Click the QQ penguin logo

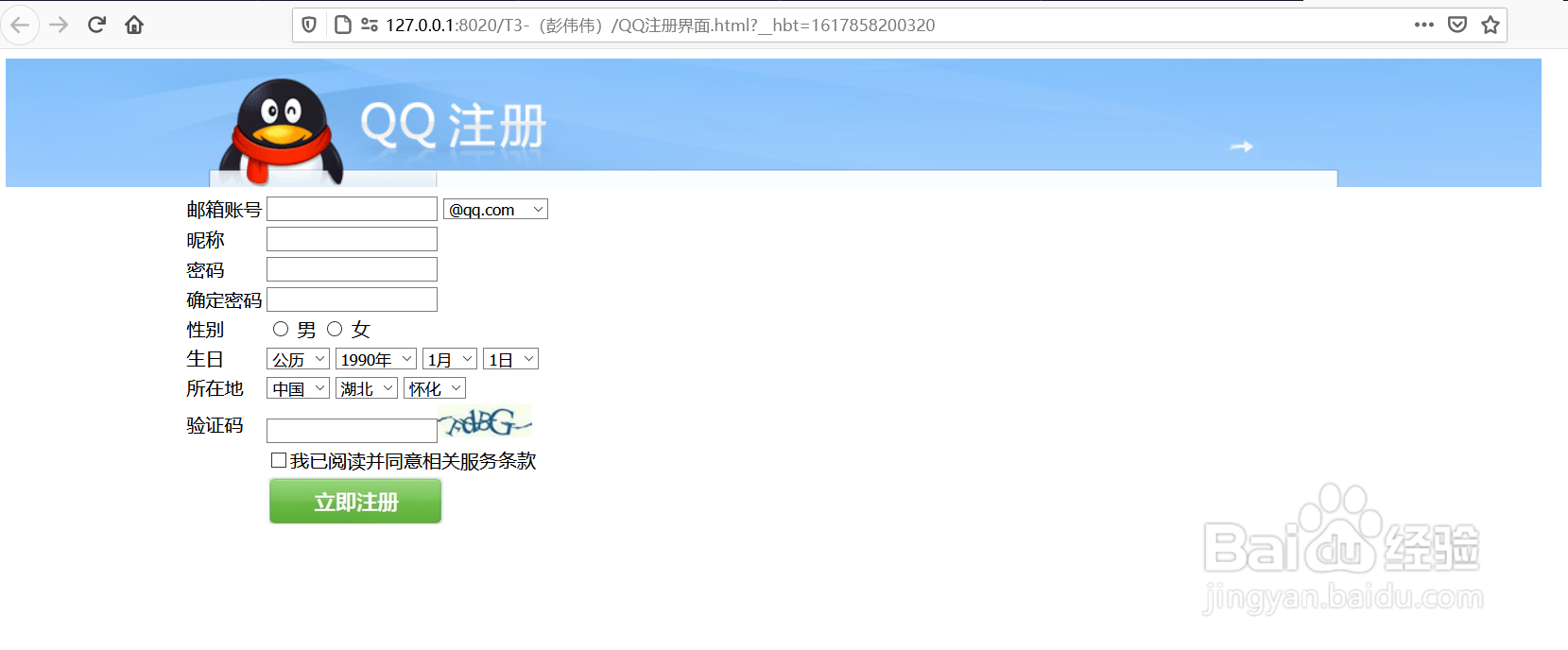281,131
